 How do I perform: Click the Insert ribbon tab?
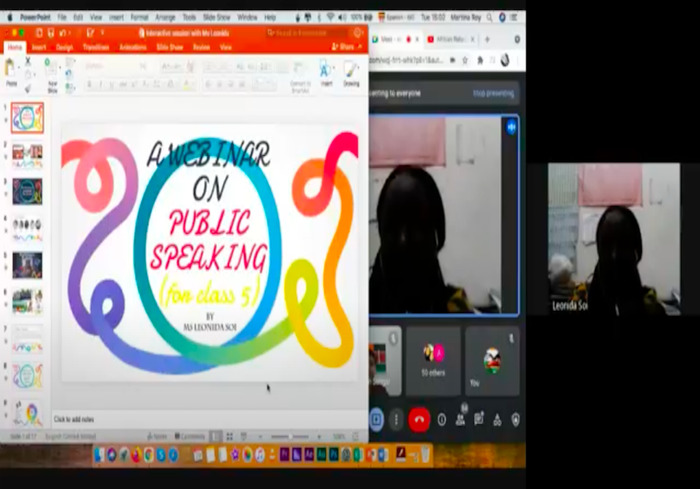tap(39, 47)
